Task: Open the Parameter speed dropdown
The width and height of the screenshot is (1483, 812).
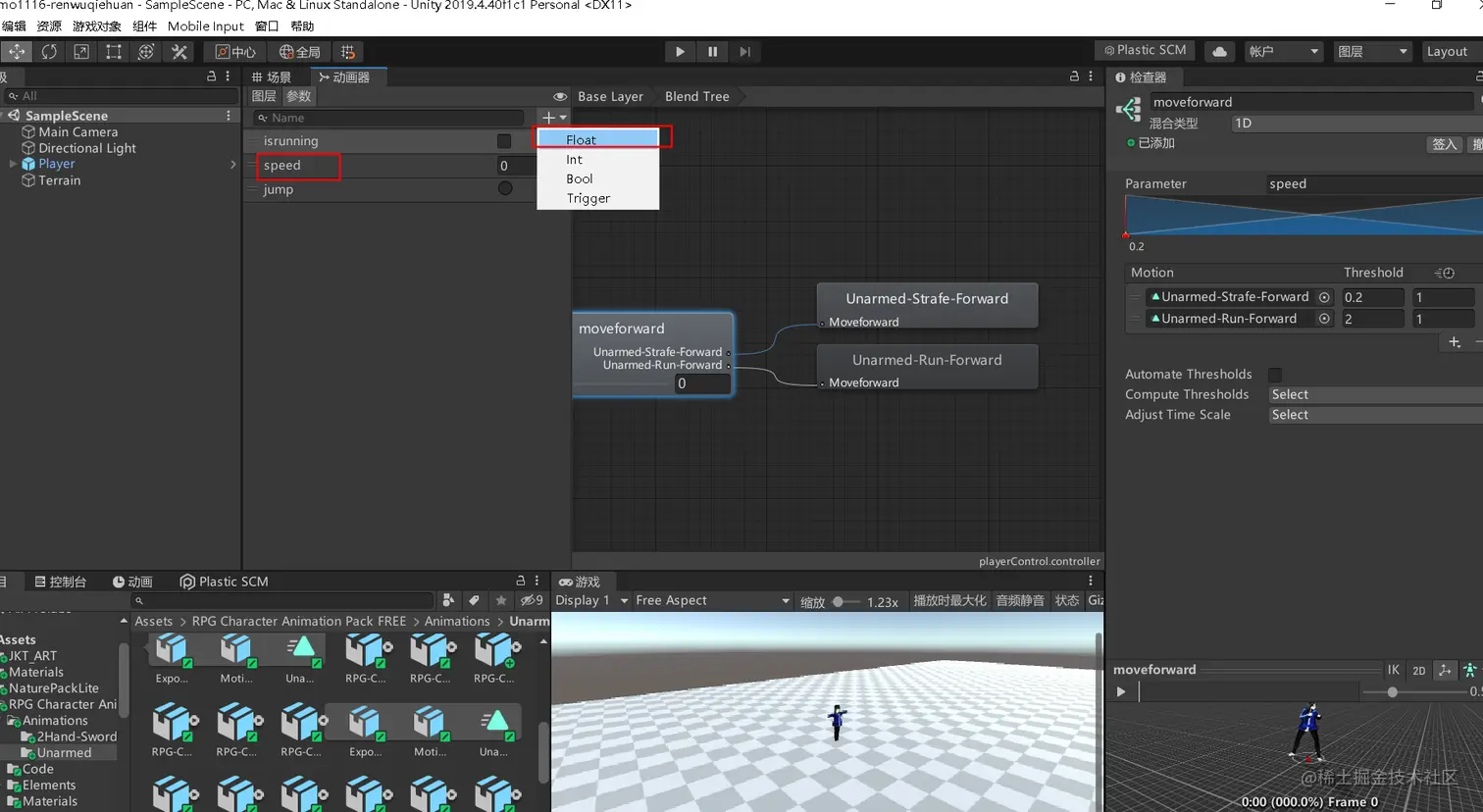Action: 1374,183
